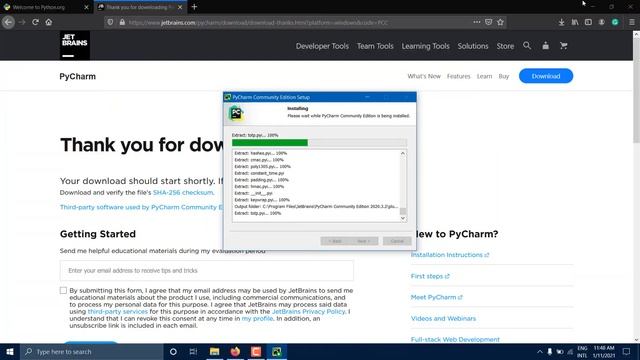The width and height of the screenshot is (640, 360).
Task: Open the Firefox account icon
Action: 602,22
